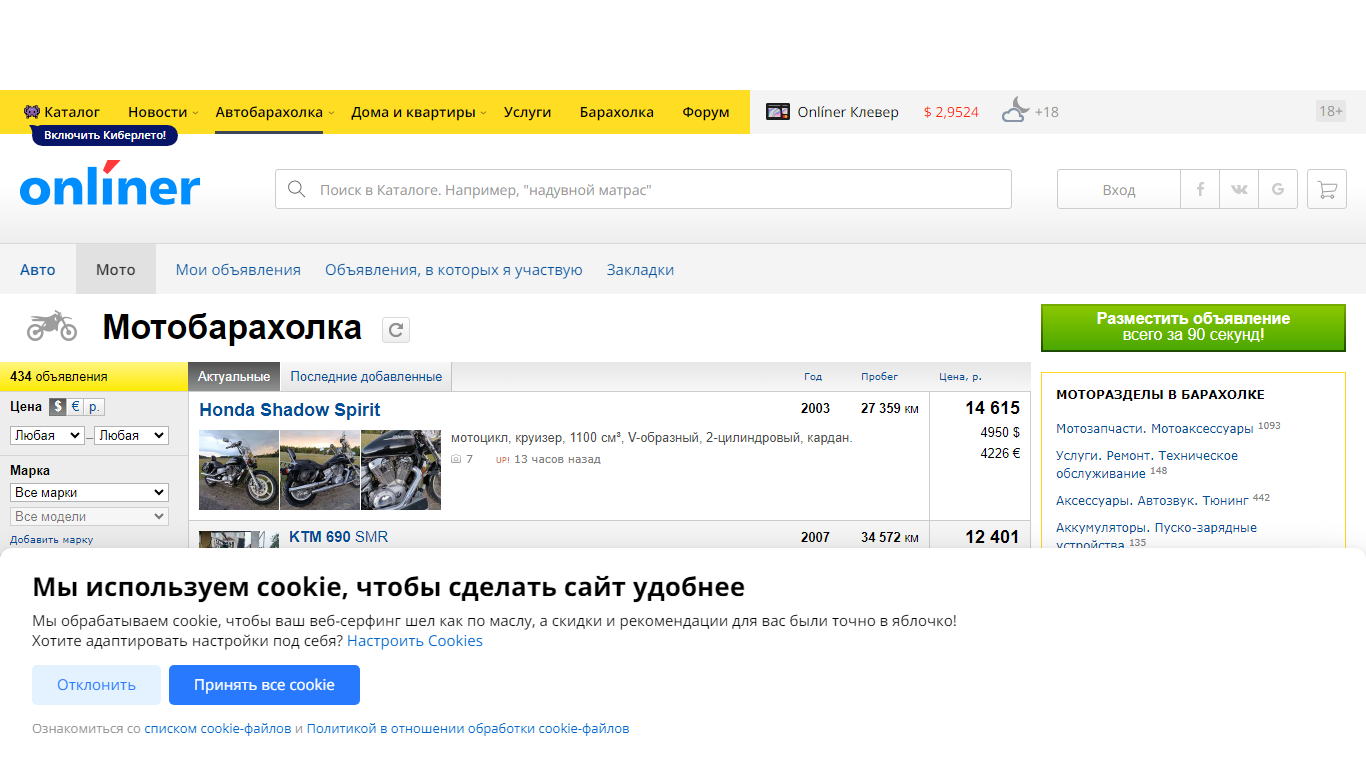Open Объявления, в которых я участвую
Image resolution: width=1366 pixels, height=768 pixels.
click(454, 269)
